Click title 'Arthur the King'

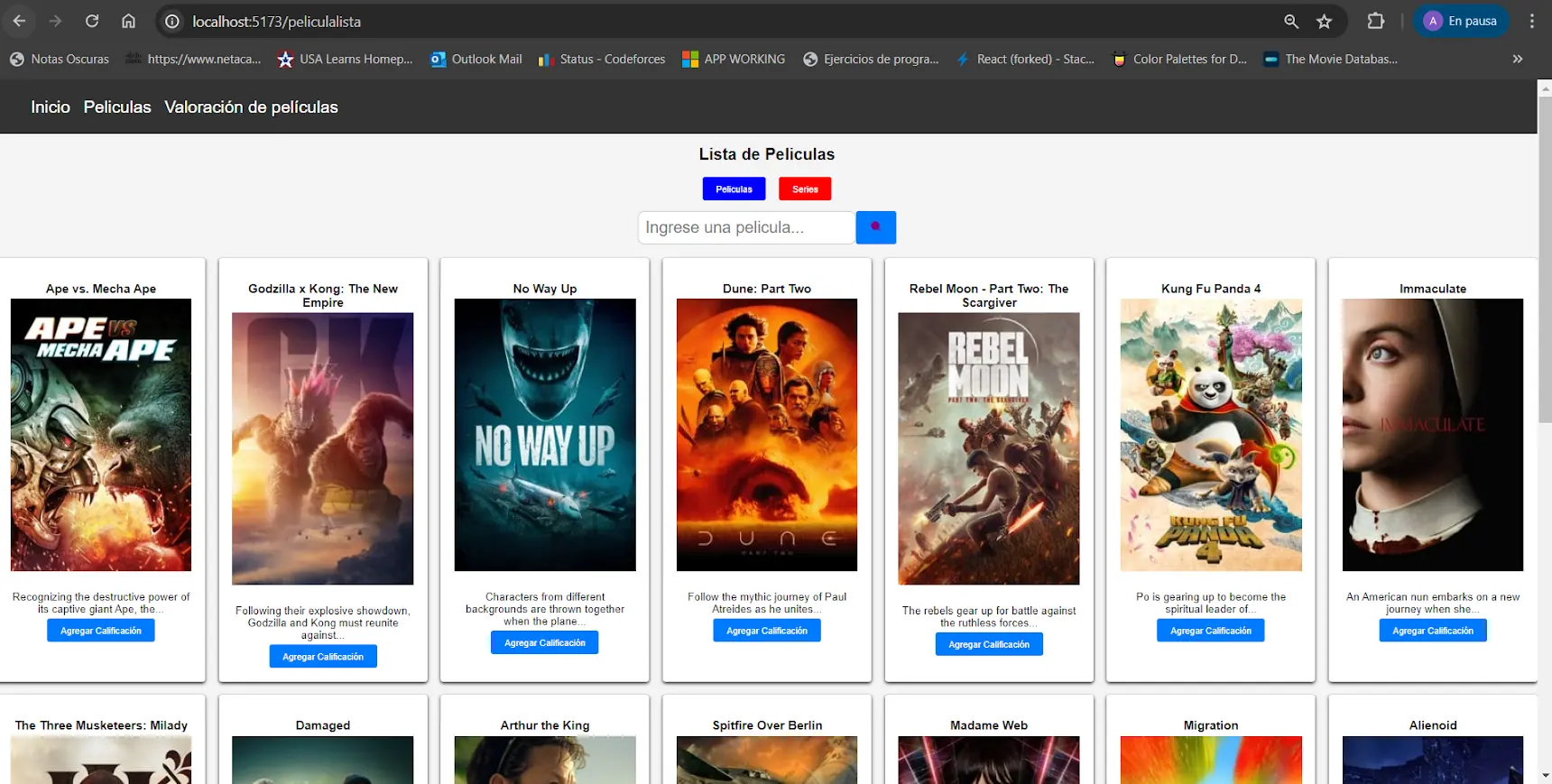(x=545, y=725)
